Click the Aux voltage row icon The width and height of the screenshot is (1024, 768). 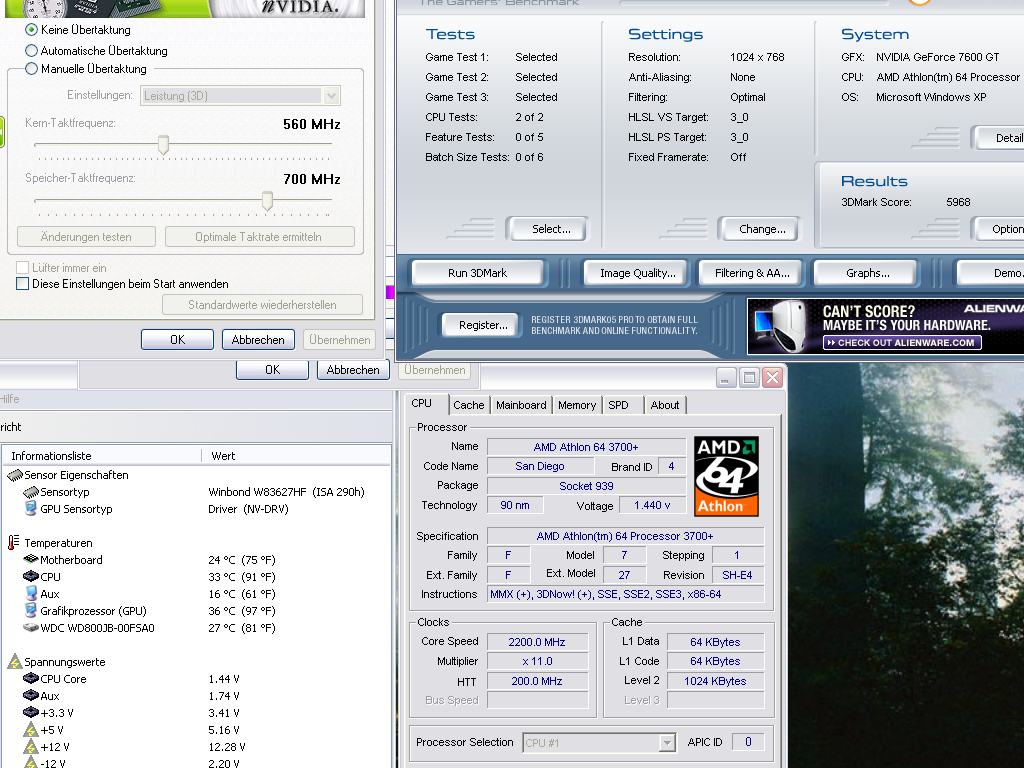coord(31,695)
